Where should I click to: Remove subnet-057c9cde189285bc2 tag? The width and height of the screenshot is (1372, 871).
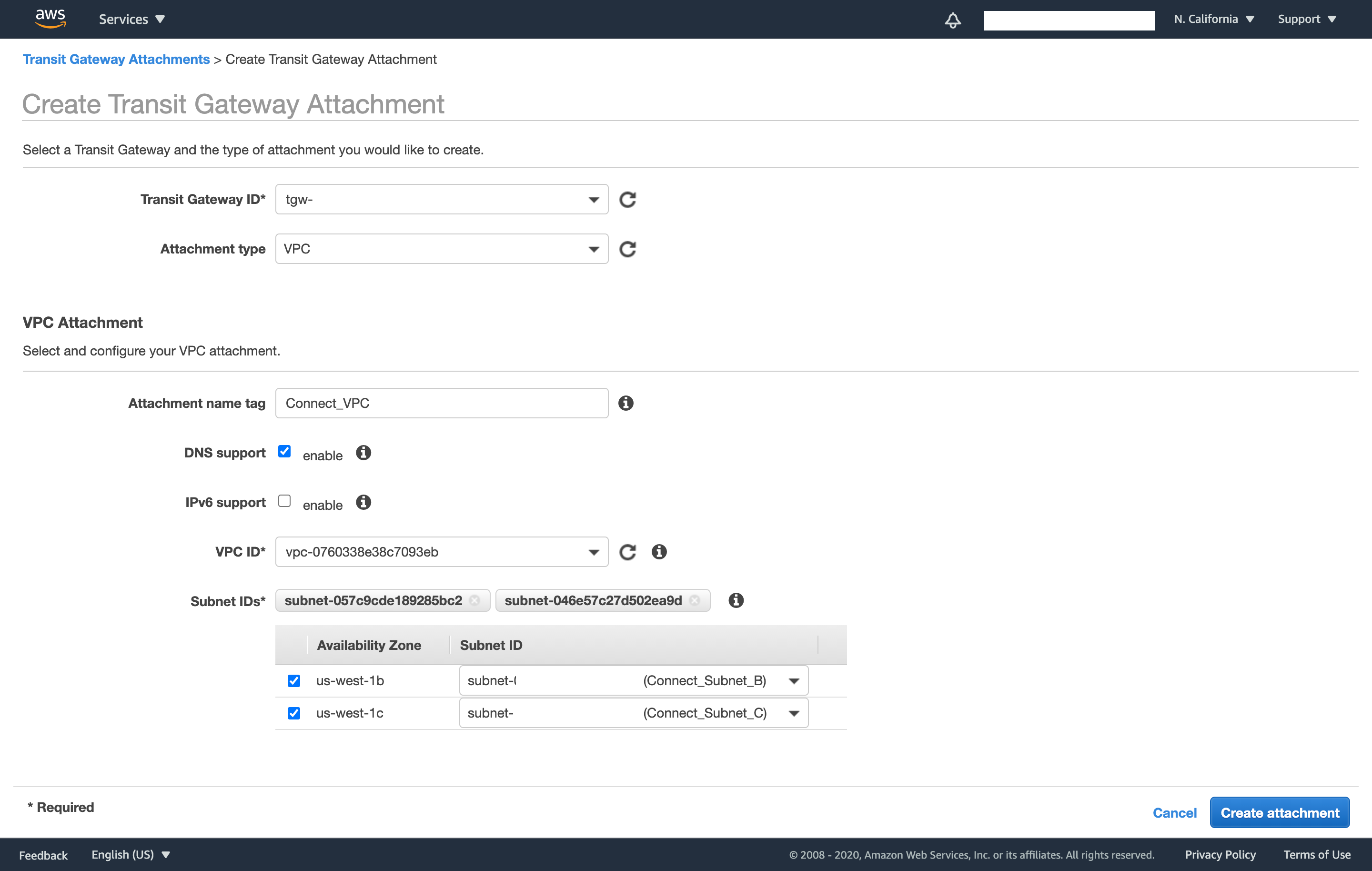pyautogui.click(x=474, y=600)
